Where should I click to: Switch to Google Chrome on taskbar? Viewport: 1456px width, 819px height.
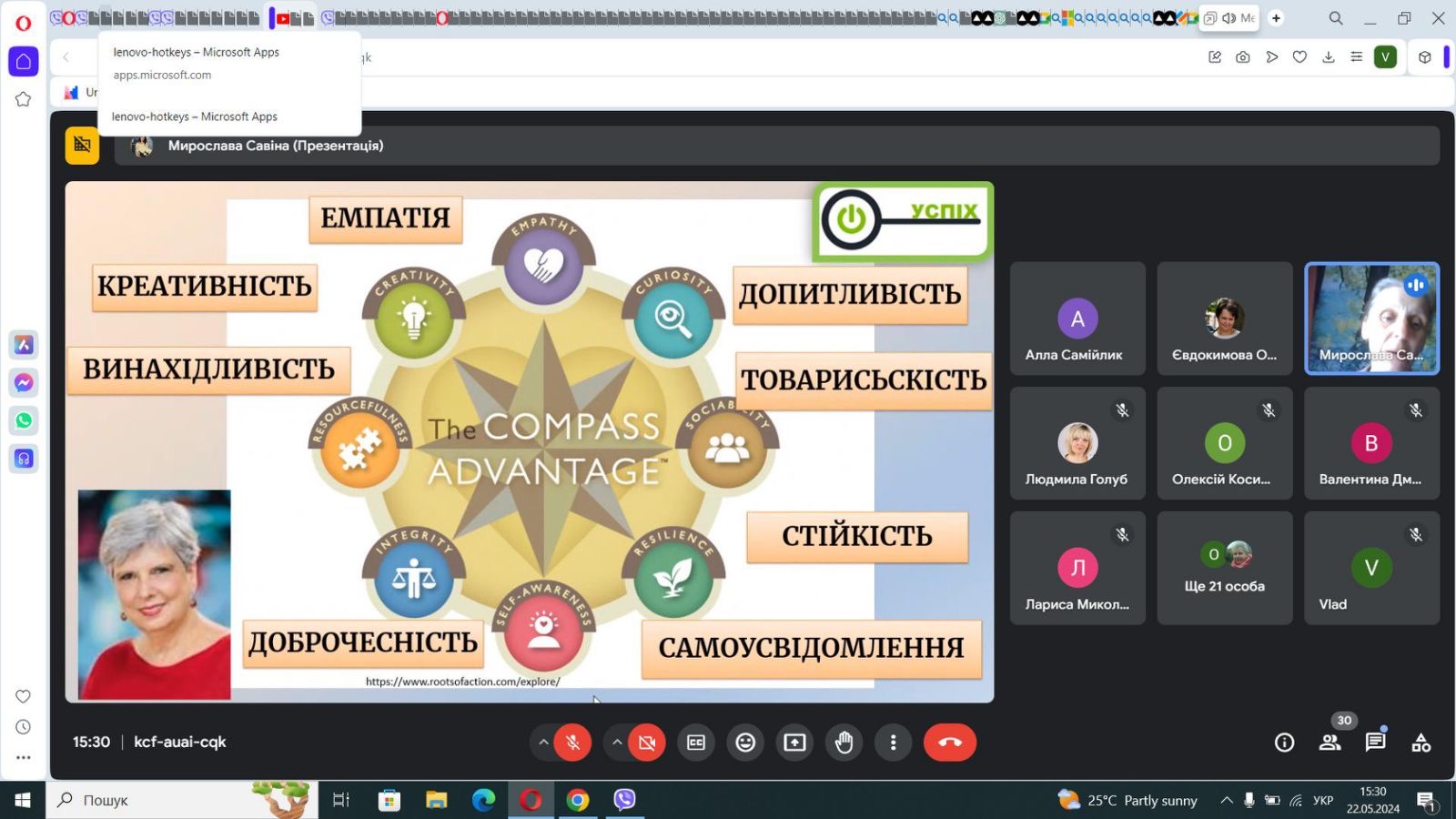point(578,800)
